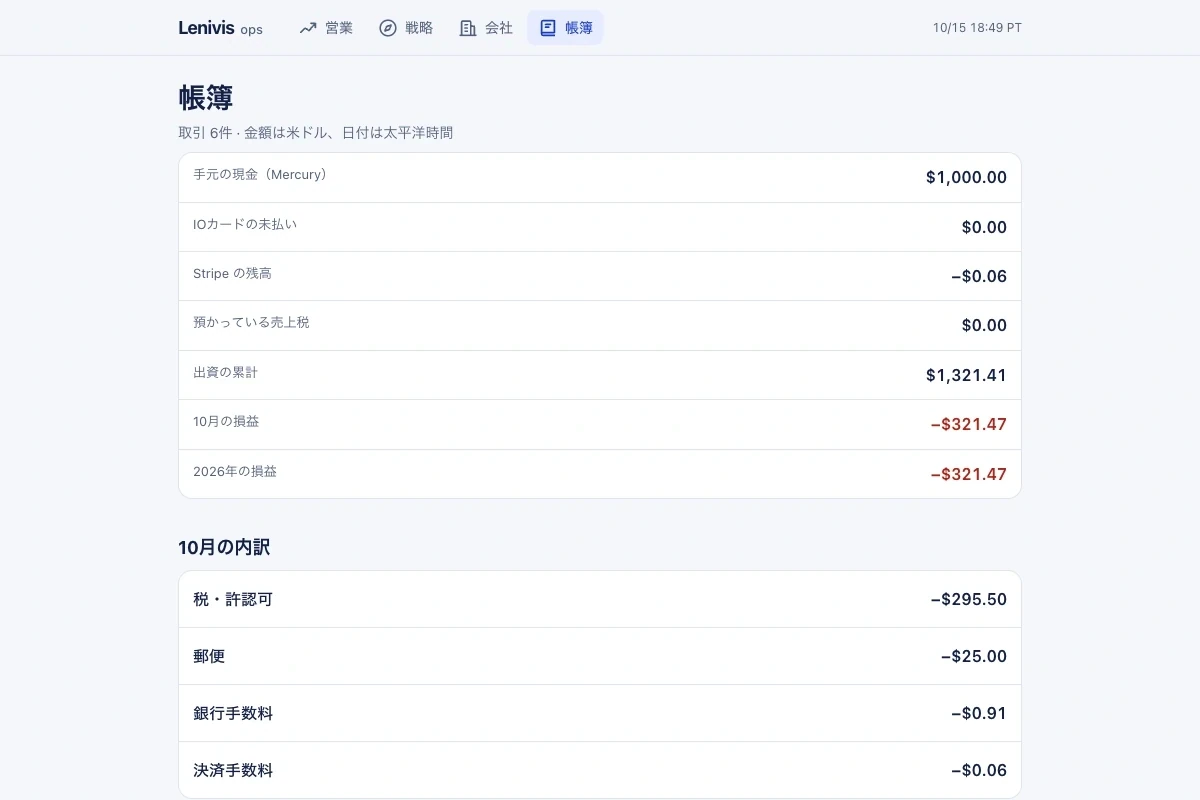Select the Stripe の残高 label
The width and height of the screenshot is (1200, 800).
click(x=232, y=273)
